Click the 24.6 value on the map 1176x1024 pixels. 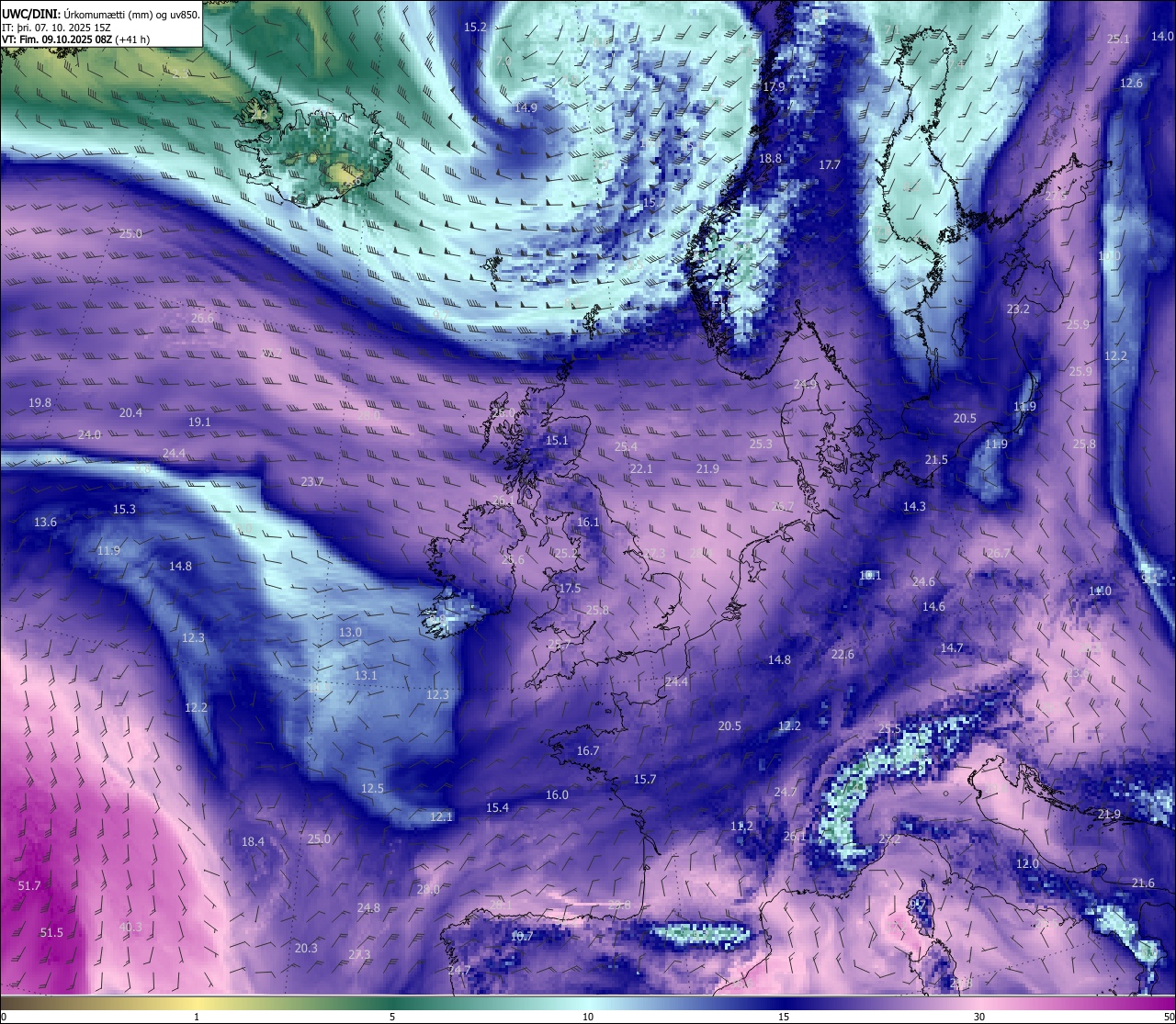coord(923,581)
